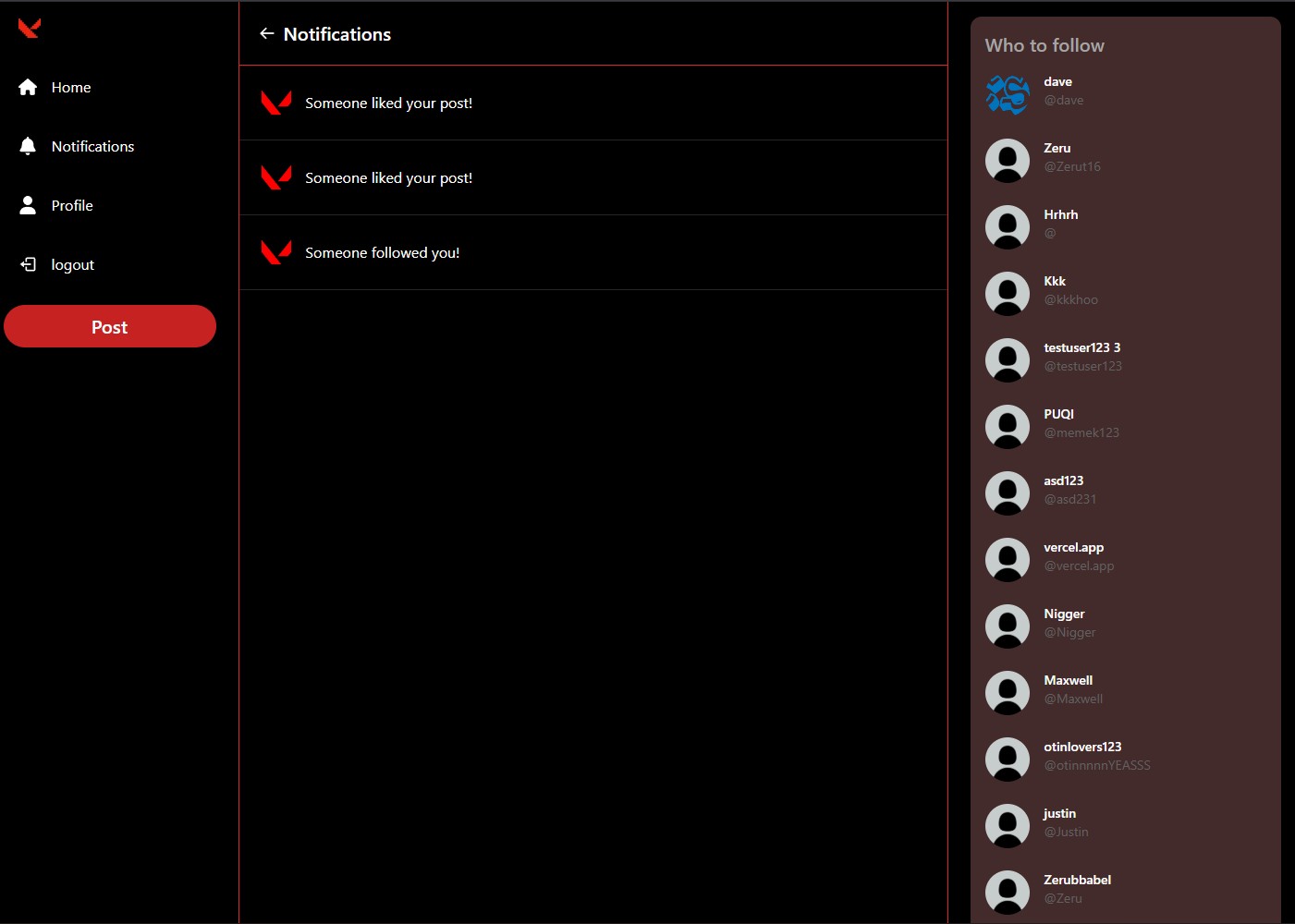Screen dimensions: 1295x924
Task: Open the Zeru user suggestion
Action: [1057, 149]
